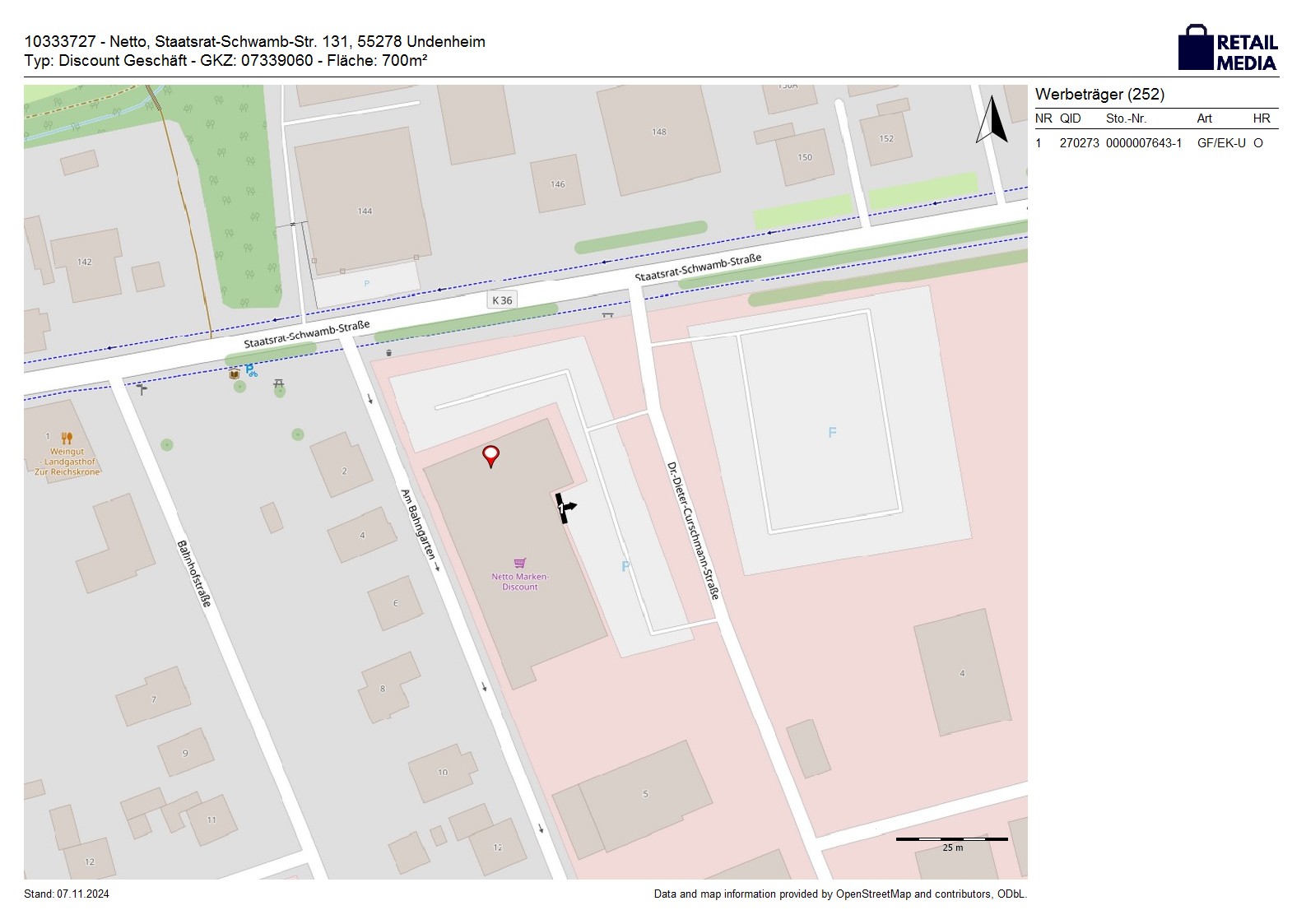Click the brown public bookcase icon

(235, 374)
